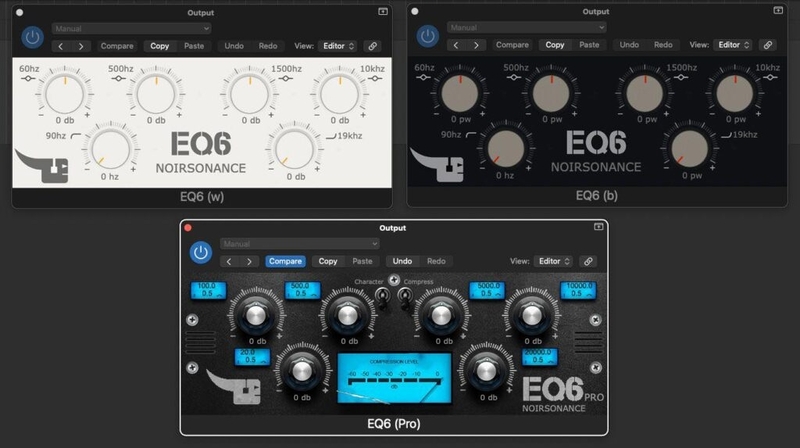Open Manual preset dropdown in EQ6 (b) window

click(527, 28)
